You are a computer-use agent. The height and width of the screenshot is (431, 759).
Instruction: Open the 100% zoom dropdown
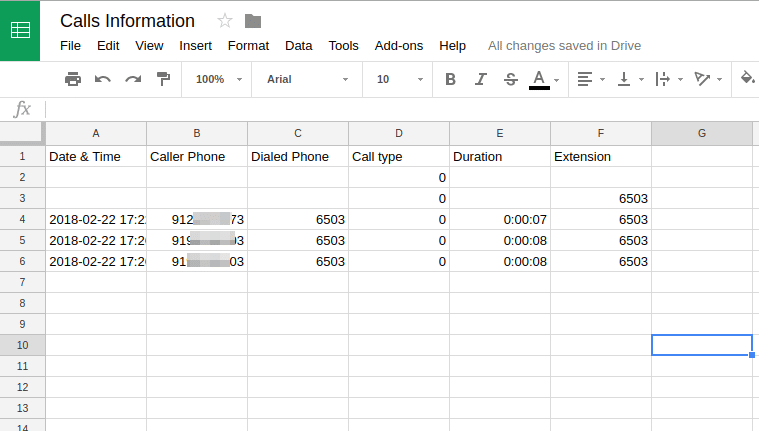[x=218, y=79]
